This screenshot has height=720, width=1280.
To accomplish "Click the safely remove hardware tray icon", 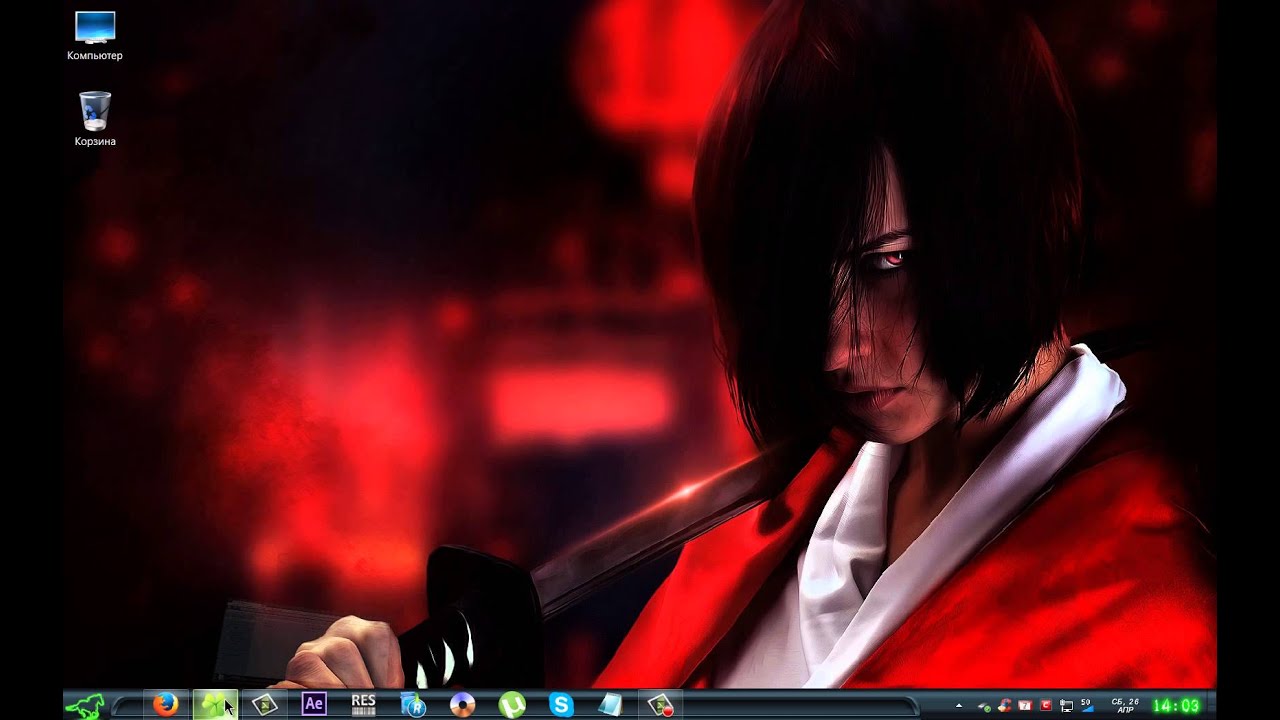I will click(x=984, y=706).
